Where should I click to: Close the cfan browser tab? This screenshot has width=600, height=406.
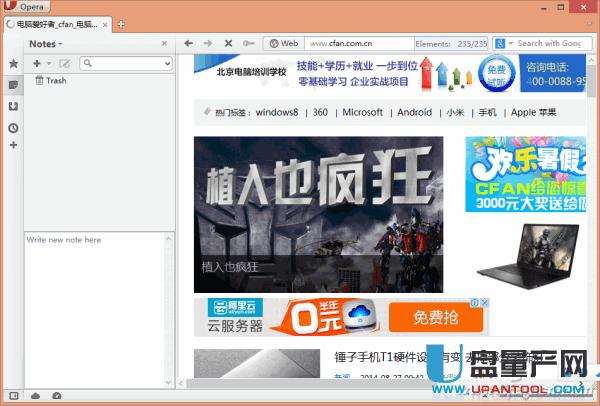105,25
